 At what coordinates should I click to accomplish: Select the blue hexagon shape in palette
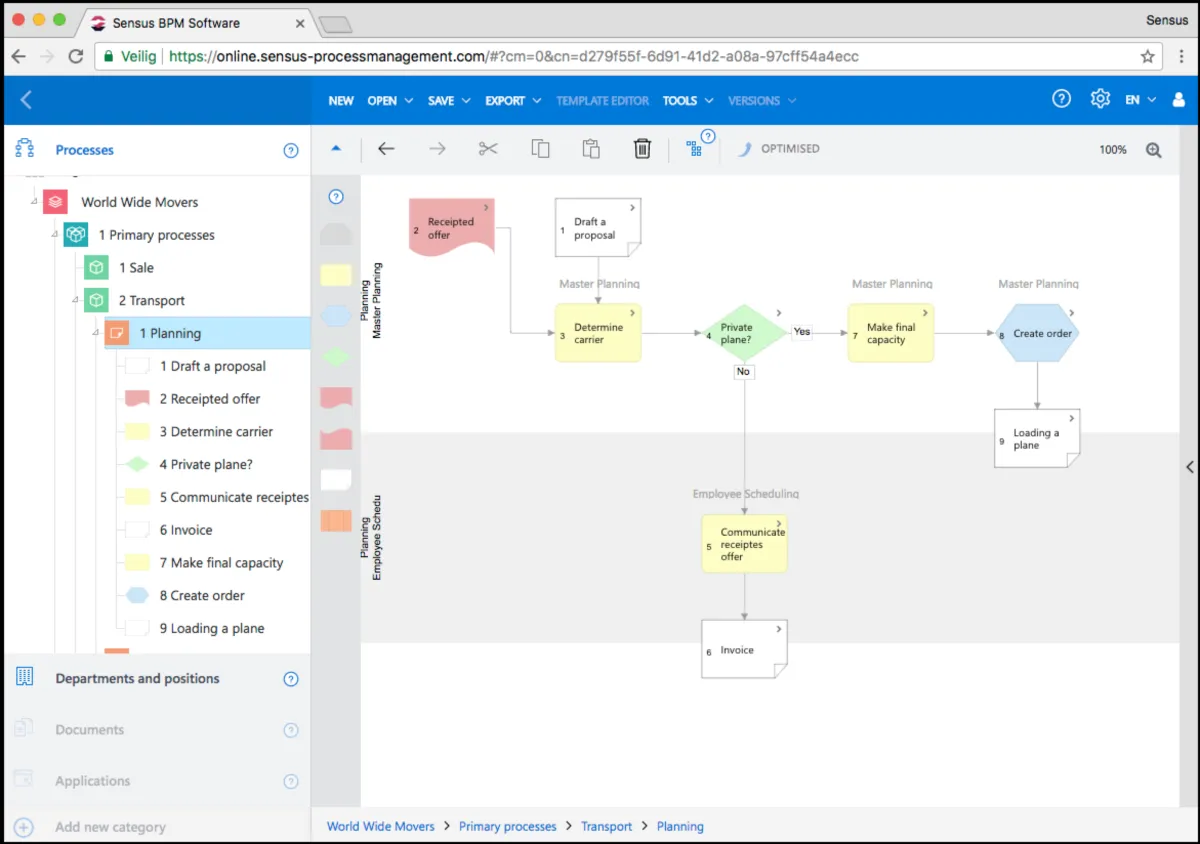(336, 316)
